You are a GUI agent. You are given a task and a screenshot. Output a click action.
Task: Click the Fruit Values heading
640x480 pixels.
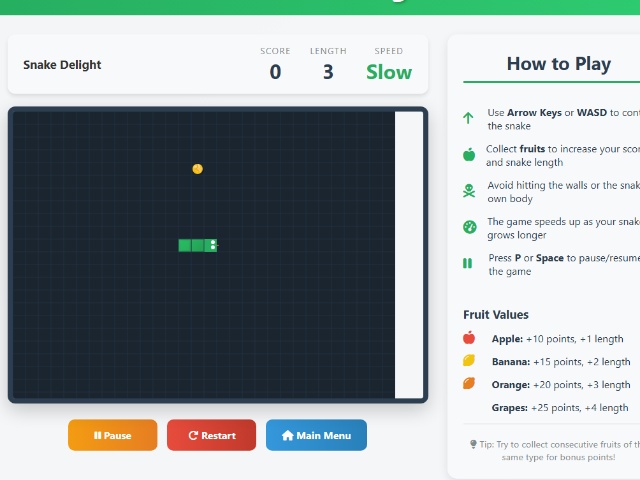coord(496,315)
